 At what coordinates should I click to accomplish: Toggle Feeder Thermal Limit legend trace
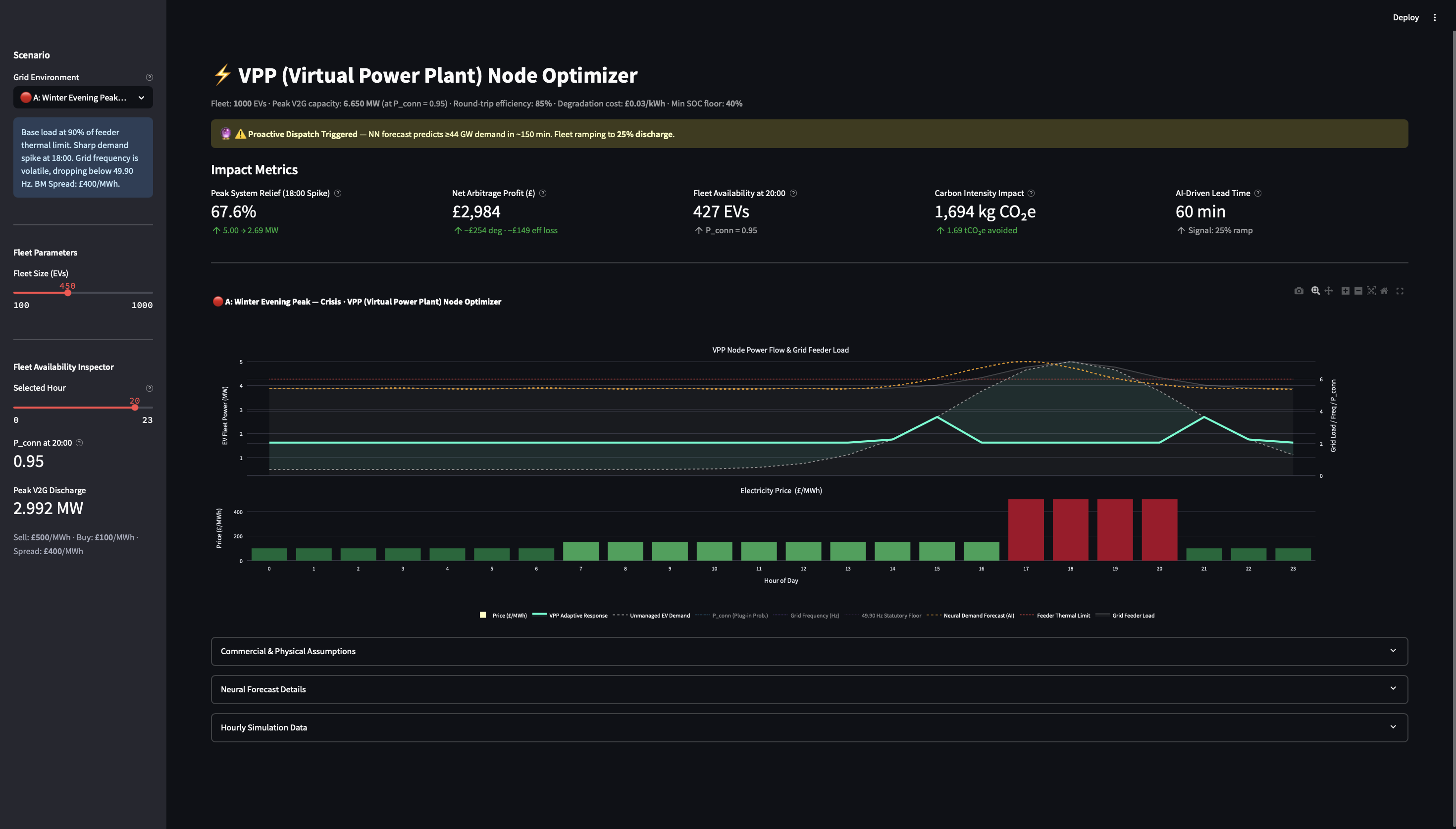[x=1055, y=616]
